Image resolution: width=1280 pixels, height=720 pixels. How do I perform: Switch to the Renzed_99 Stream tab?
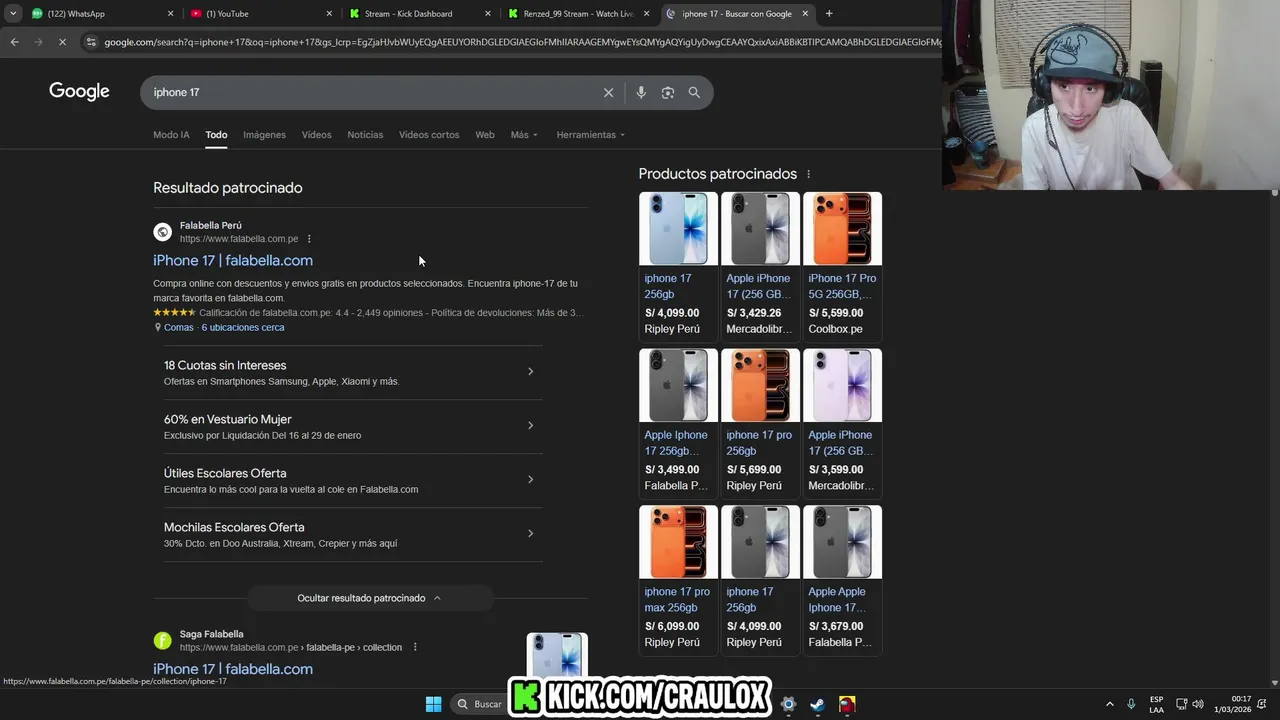click(x=580, y=14)
